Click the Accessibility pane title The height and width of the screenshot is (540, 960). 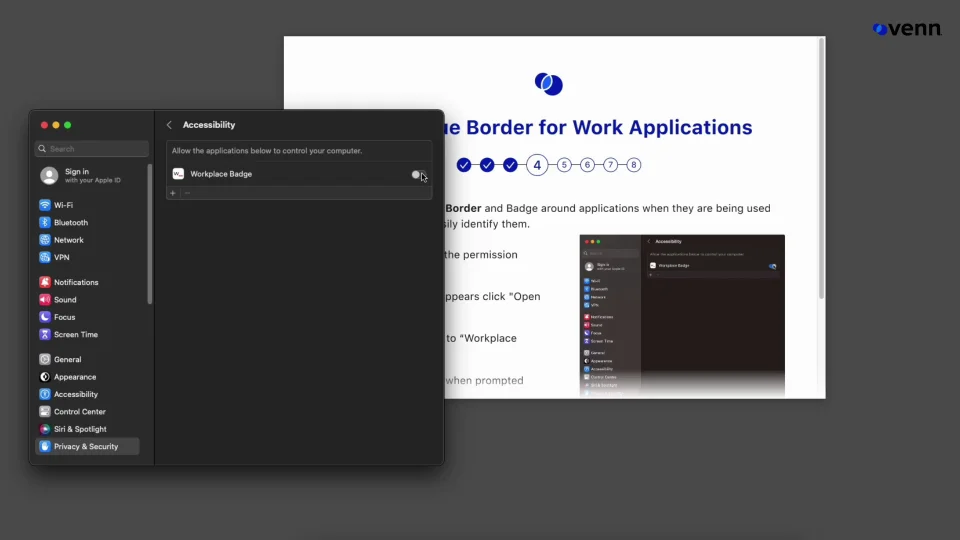209,125
